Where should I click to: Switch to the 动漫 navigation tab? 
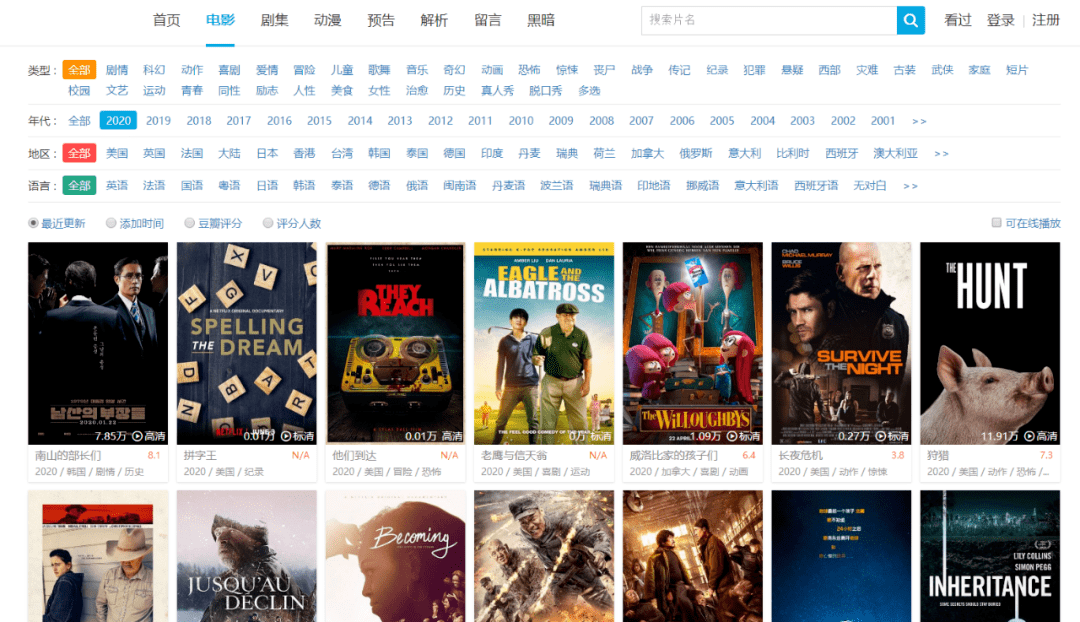[x=328, y=21]
